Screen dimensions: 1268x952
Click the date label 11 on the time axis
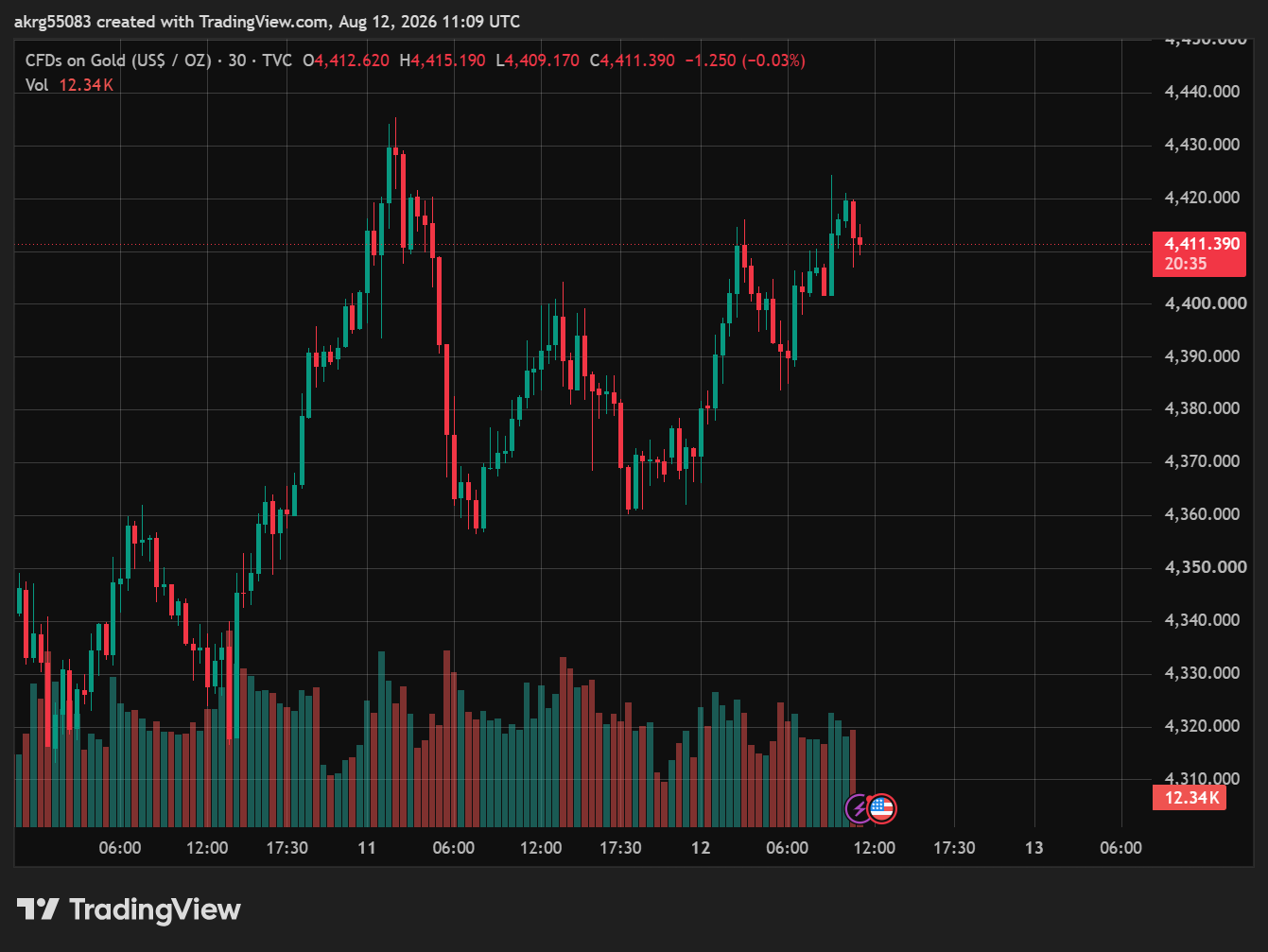click(367, 848)
